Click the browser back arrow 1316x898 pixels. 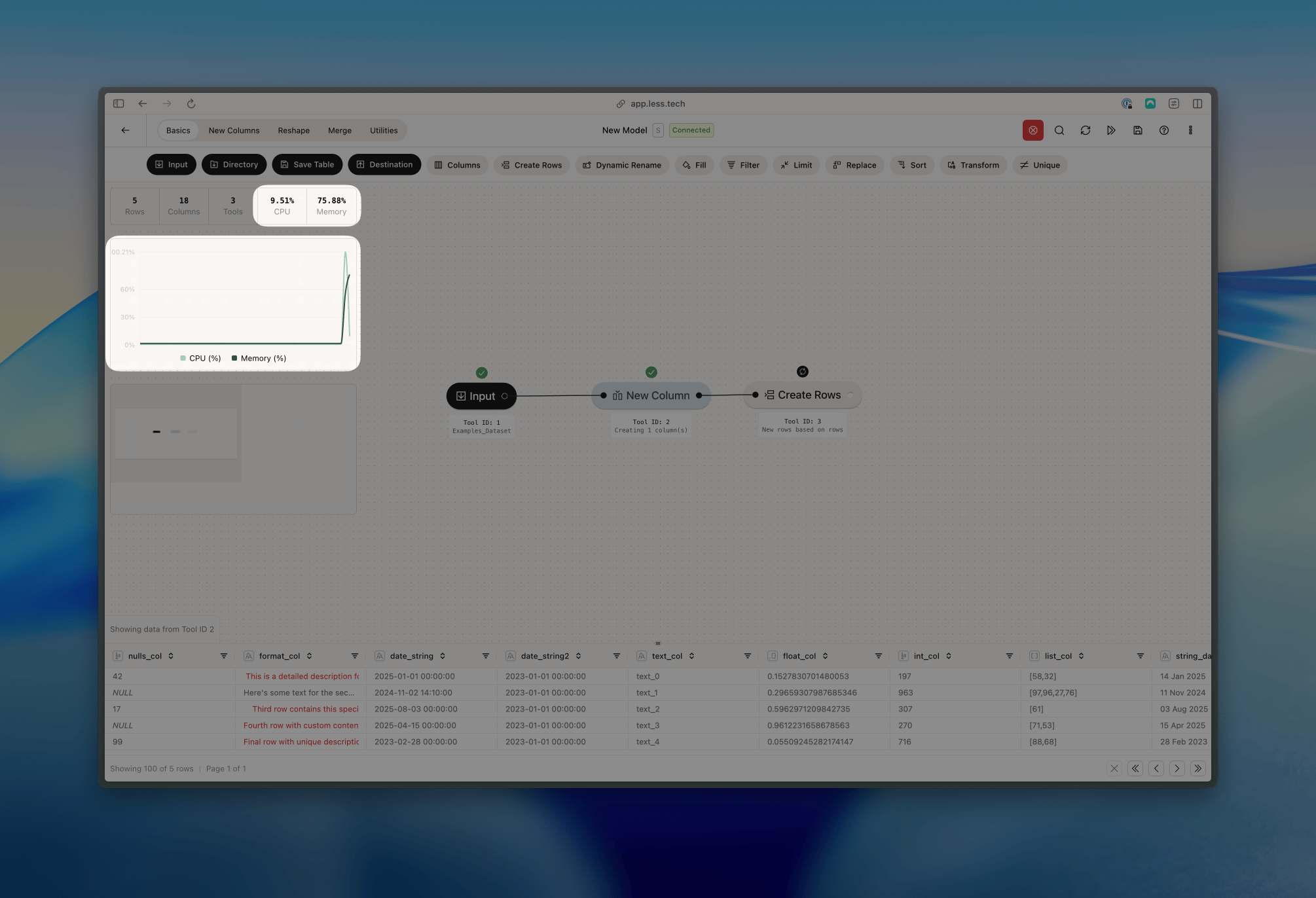pyautogui.click(x=142, y=103)
